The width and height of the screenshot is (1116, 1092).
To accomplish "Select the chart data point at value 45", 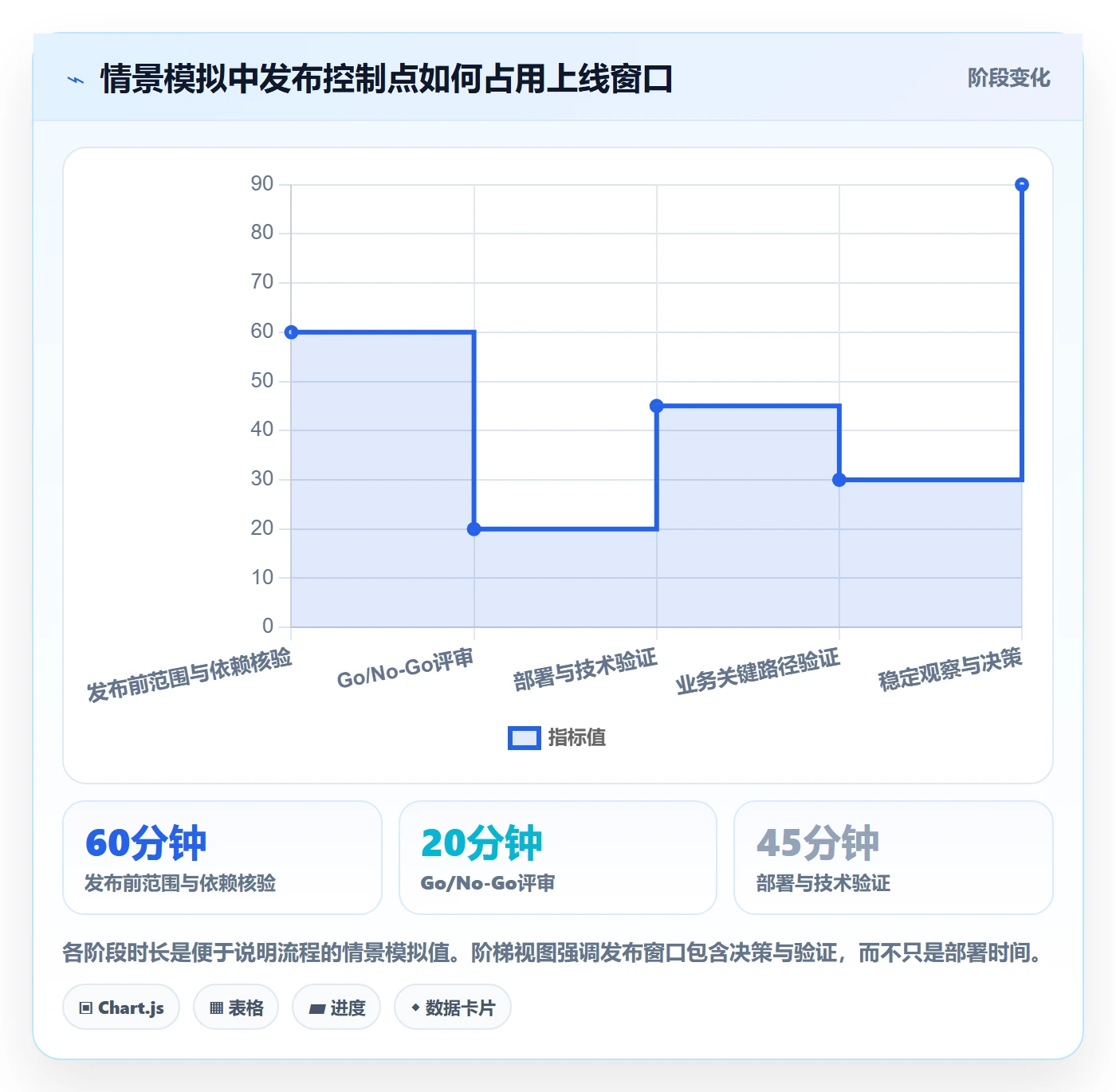I will 657,406.
